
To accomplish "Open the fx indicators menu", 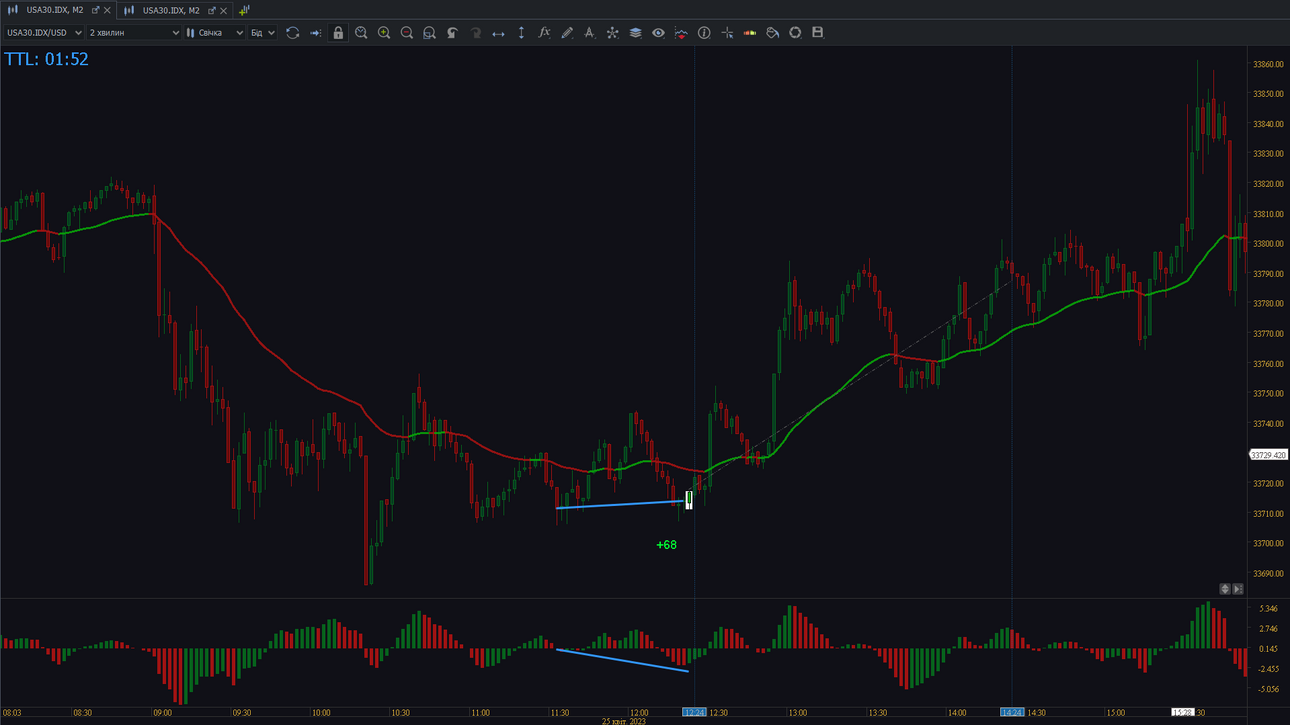I will coord(544,33).
